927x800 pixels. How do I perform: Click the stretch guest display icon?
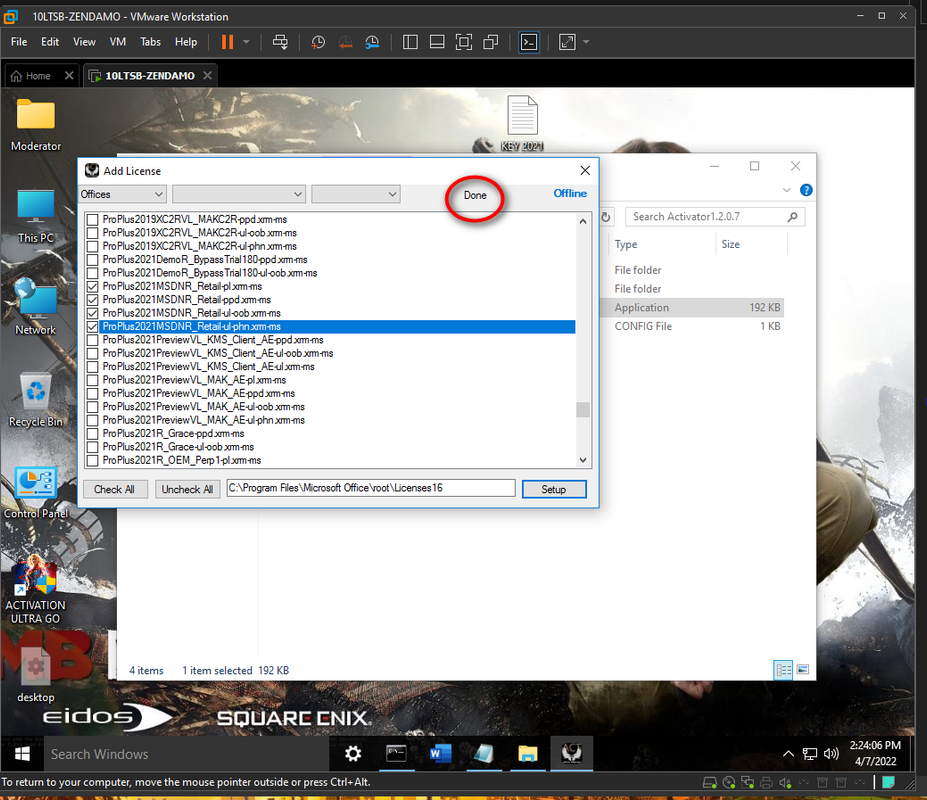[x=567, y=42]
